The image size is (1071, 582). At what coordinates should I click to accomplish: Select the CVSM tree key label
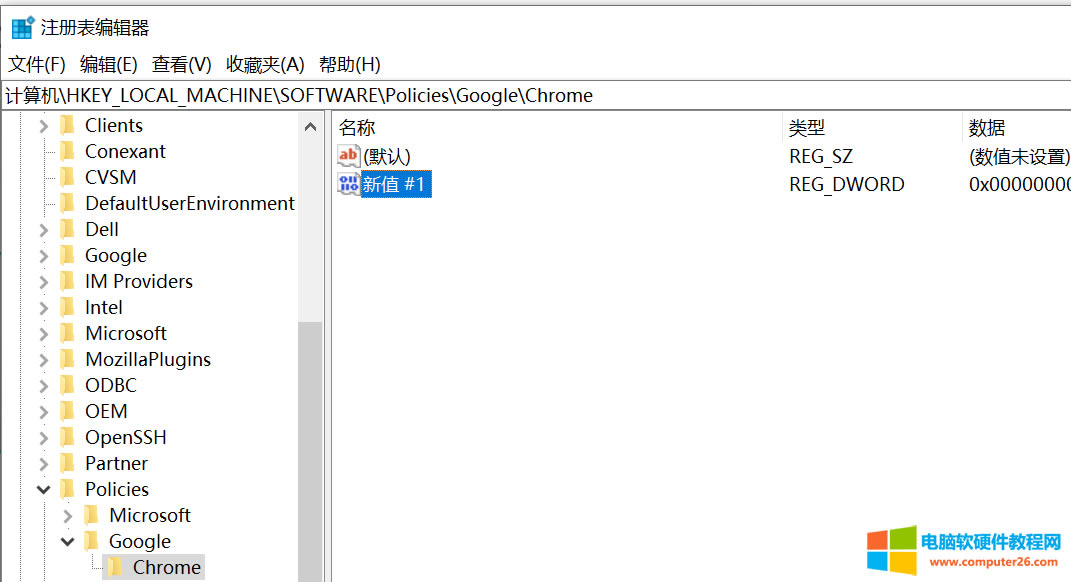(x=111, y=178)
